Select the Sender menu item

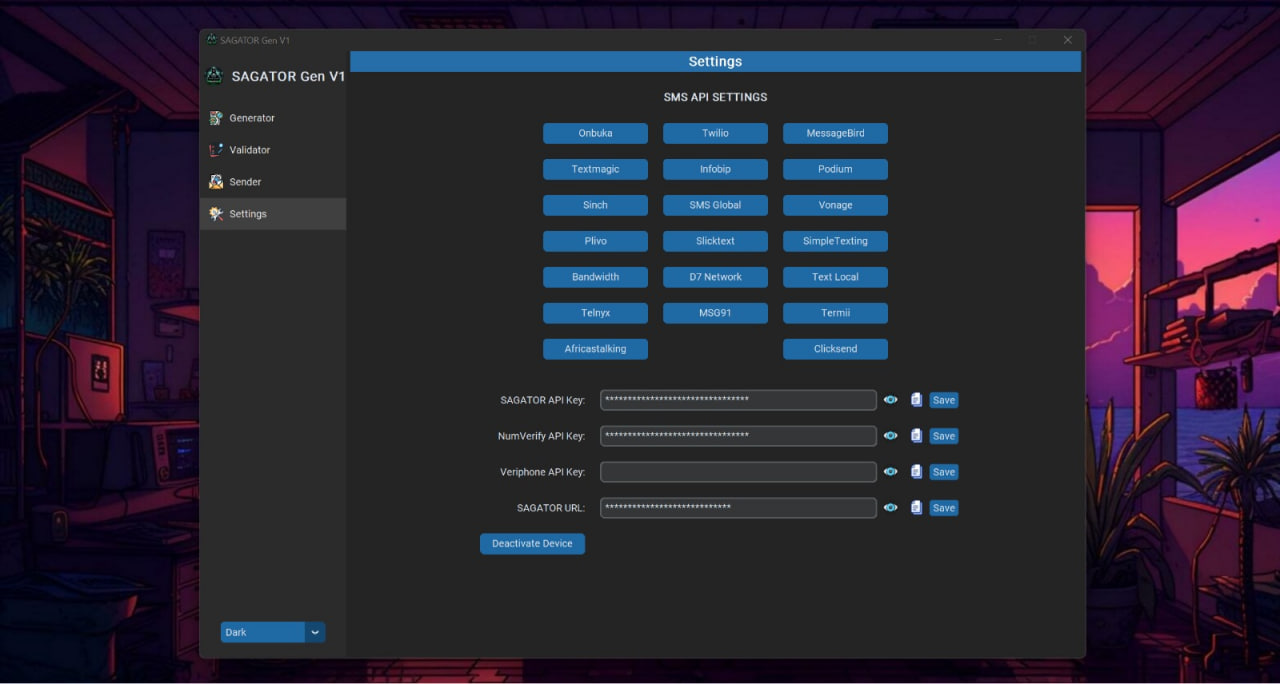click(x=273, y=182)
